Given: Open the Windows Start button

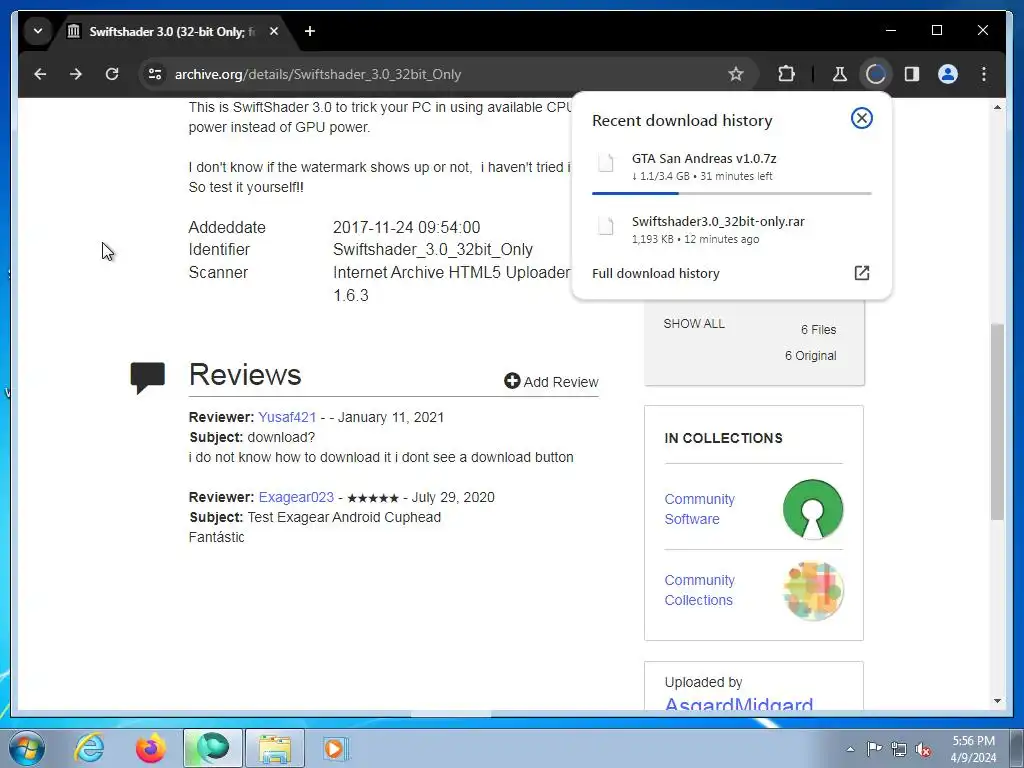Looking at the screenshot, I should point(27,748).
